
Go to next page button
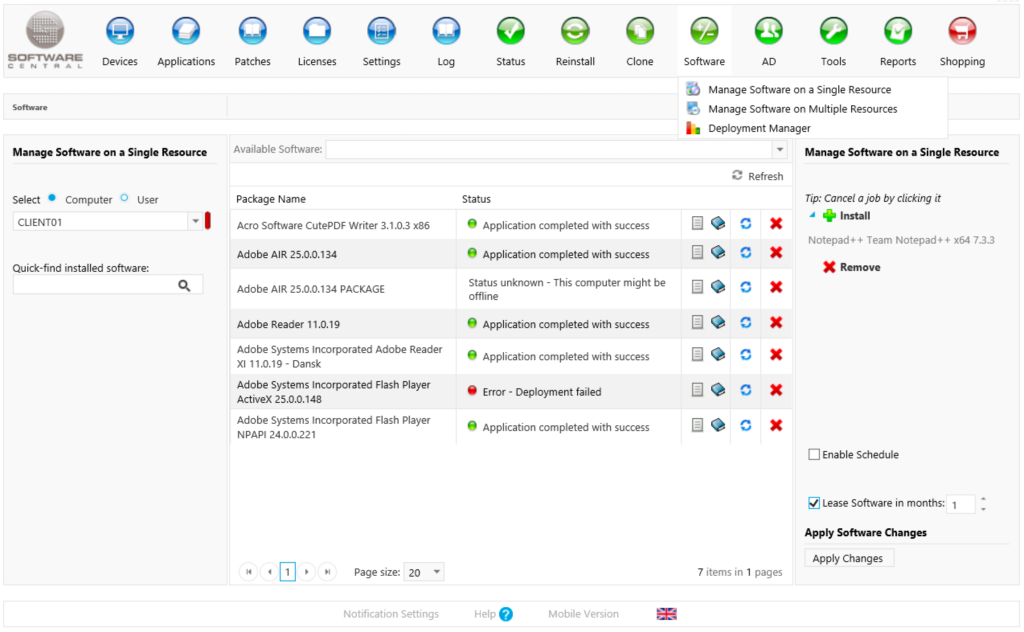pos(306,572)
